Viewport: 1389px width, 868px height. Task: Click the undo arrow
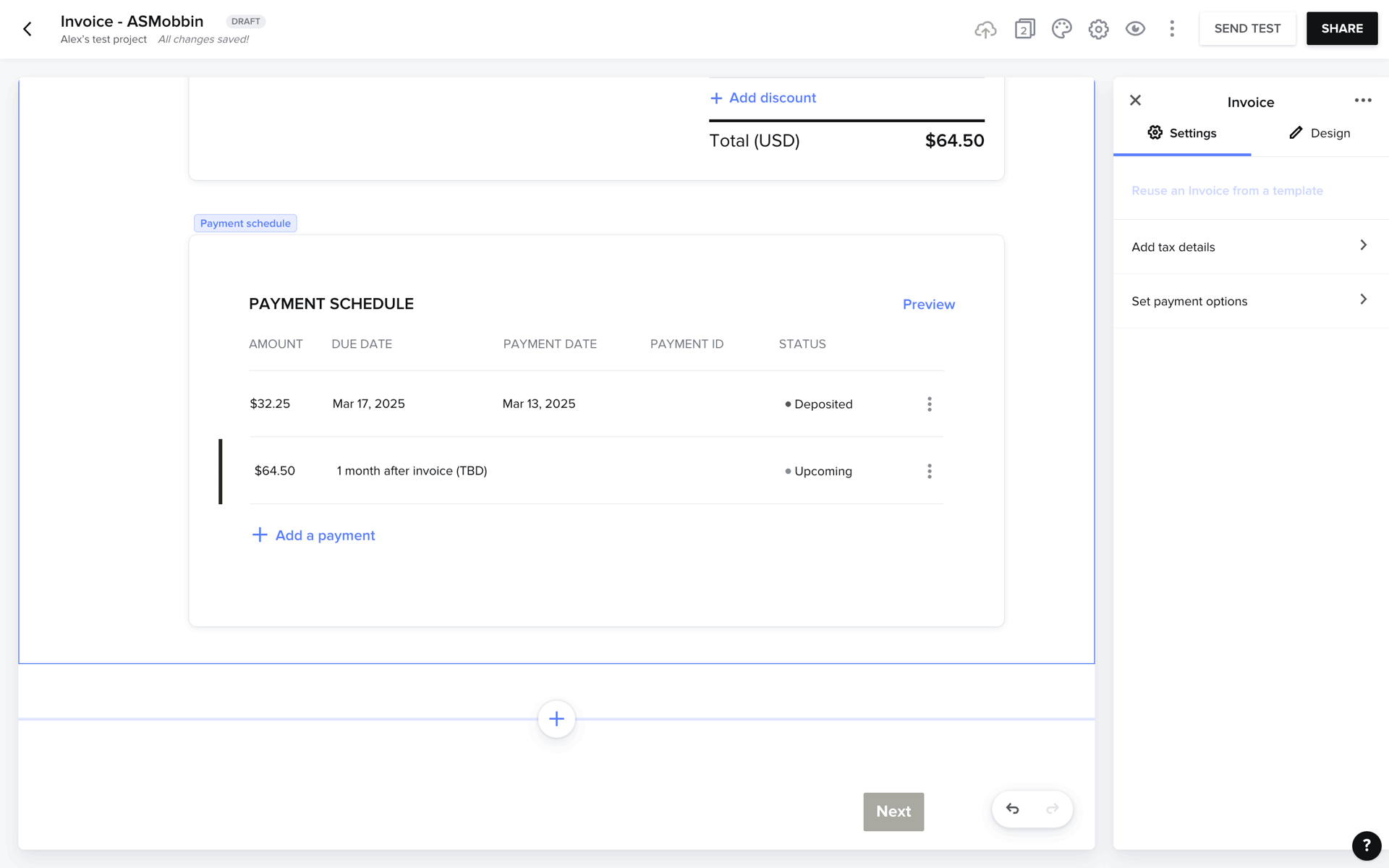1013,809
